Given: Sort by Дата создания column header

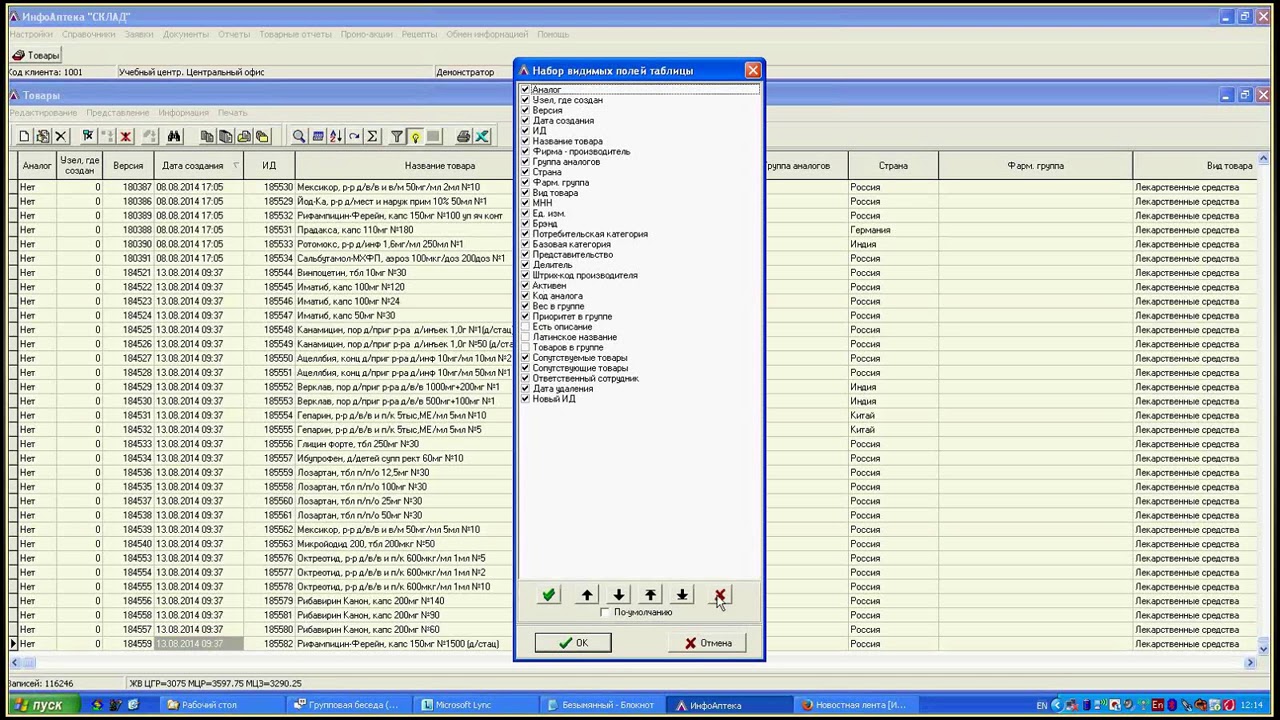Looking at the screenshot, I should tap(199, 165).
